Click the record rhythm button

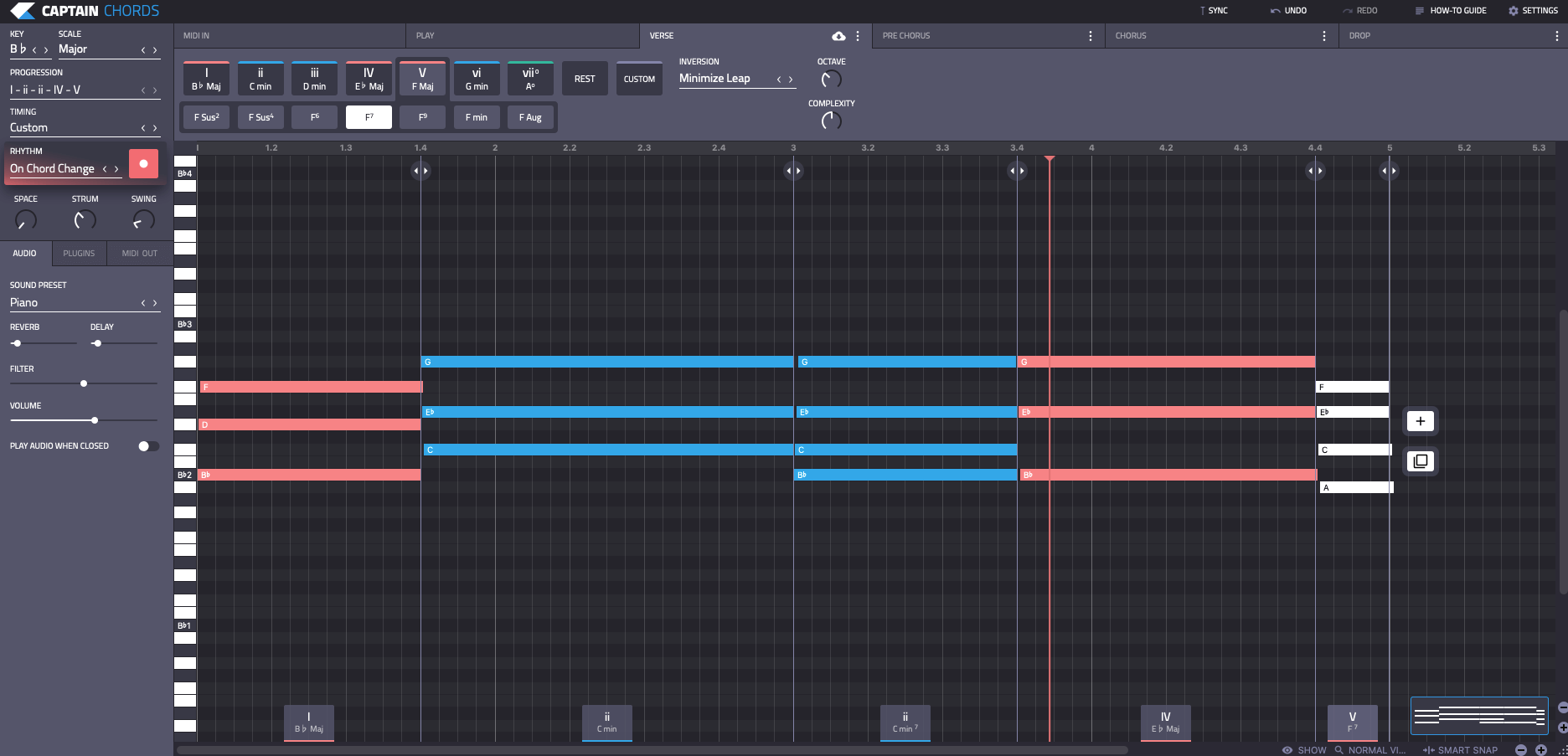click(x=143, y=163)
